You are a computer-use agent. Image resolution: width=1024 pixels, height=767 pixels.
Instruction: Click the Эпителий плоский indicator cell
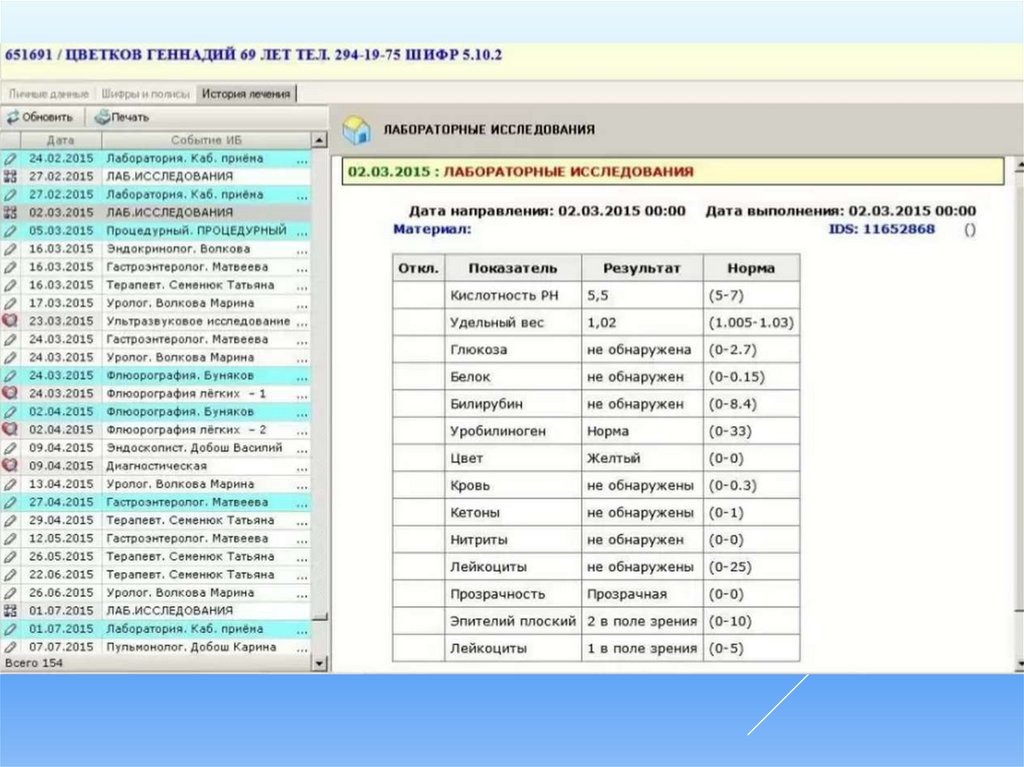click(513, 621)
